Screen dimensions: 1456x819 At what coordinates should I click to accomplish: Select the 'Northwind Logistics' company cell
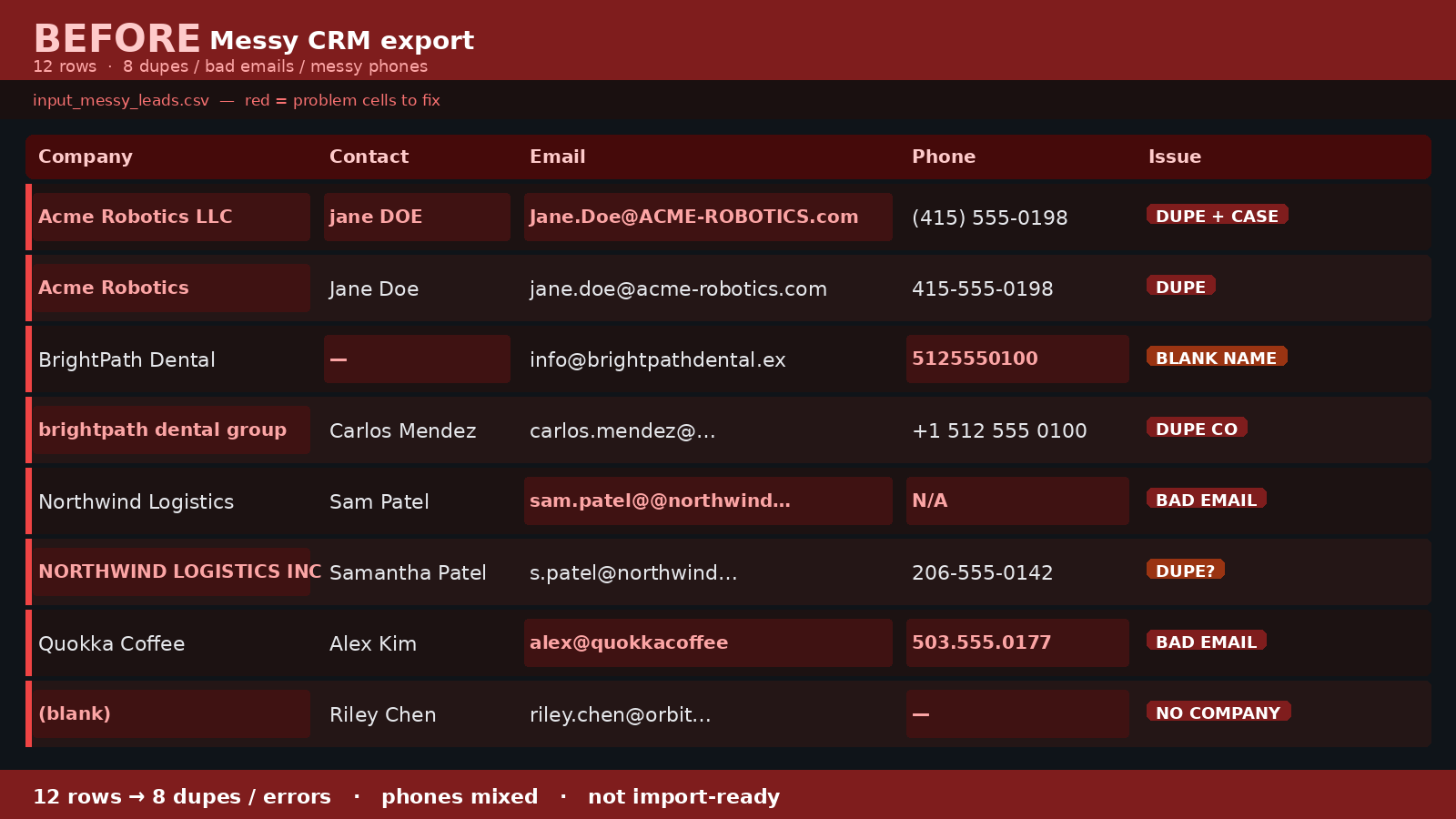[x=136, y=501]
